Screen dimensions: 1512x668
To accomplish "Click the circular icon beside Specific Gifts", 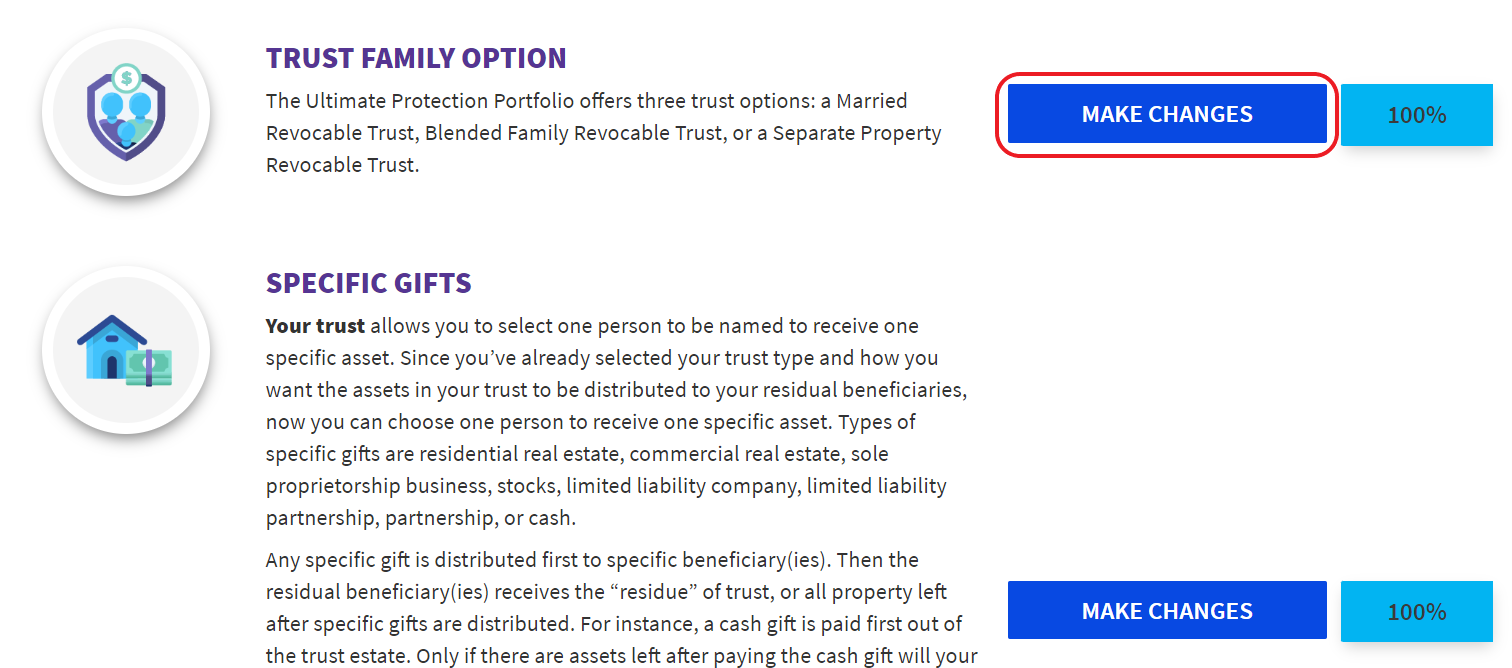I will coord(126,349).
